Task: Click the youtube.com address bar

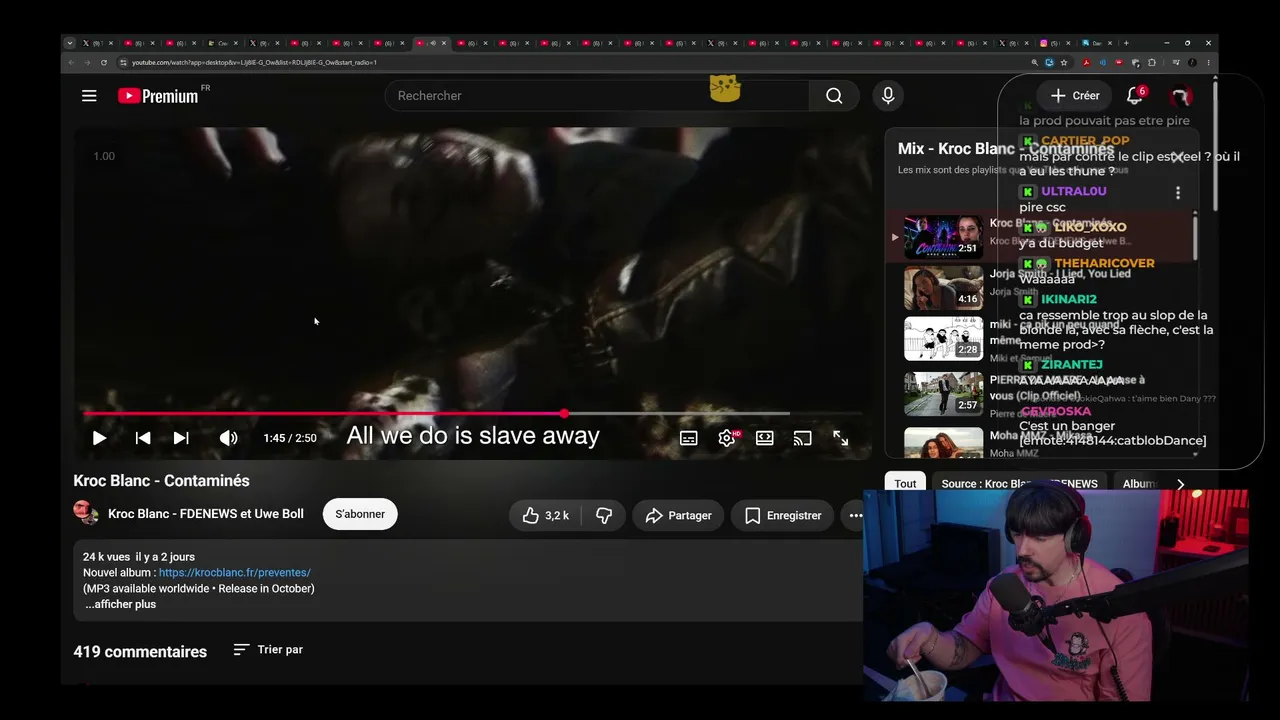Action: 575,62
